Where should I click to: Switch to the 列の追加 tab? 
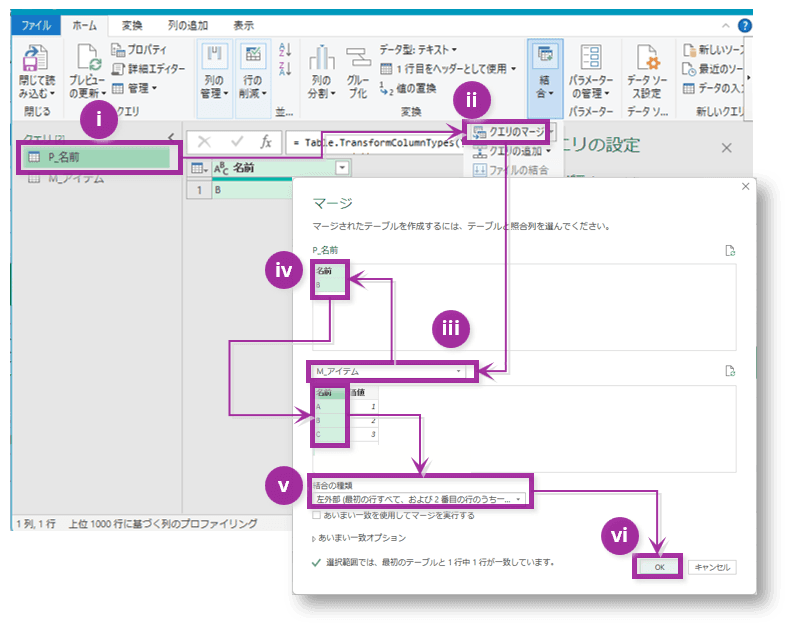tap(187, 25)
